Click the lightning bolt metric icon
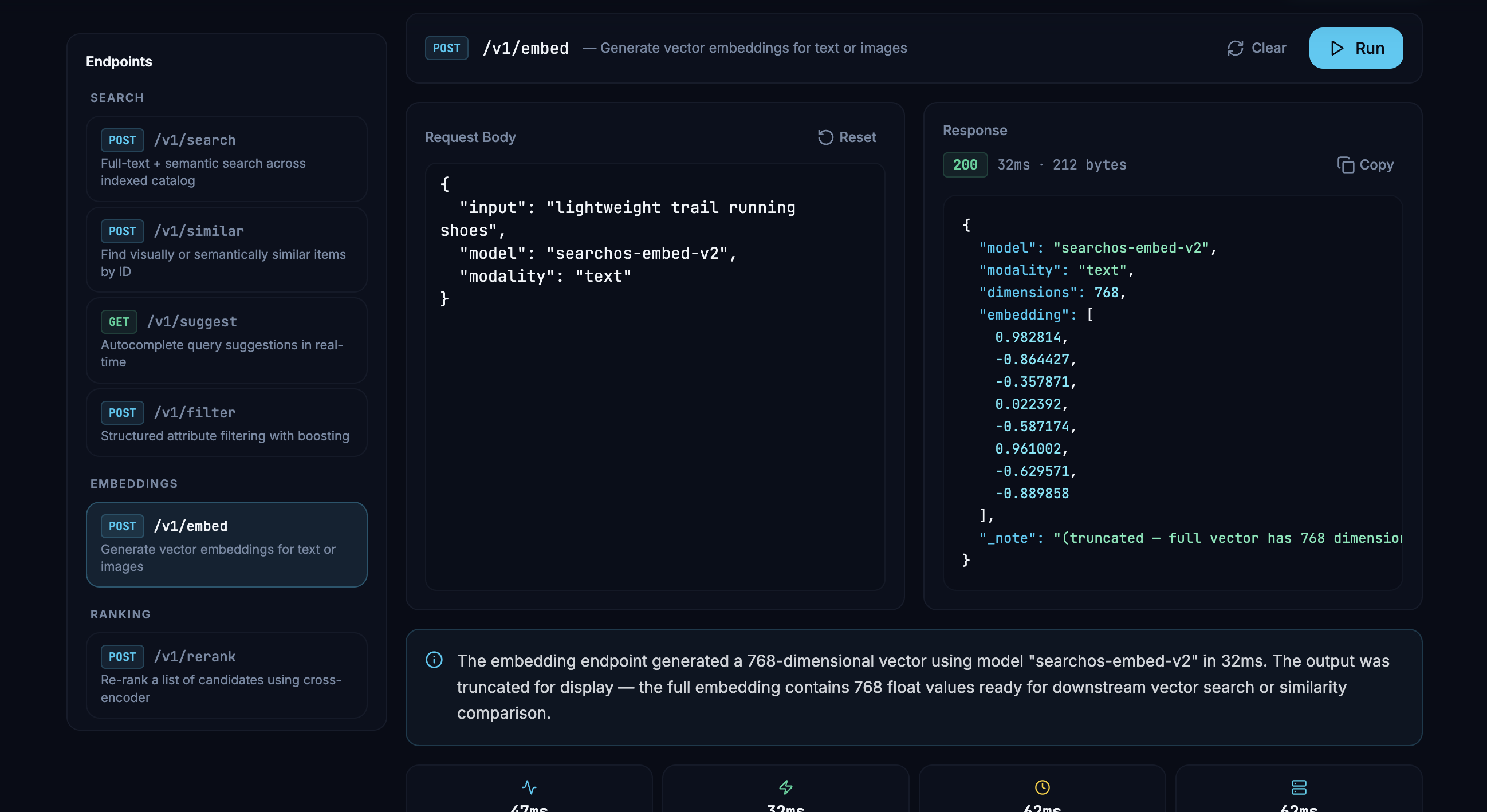This screenshot has height=812, width=1487. point(786,787)
